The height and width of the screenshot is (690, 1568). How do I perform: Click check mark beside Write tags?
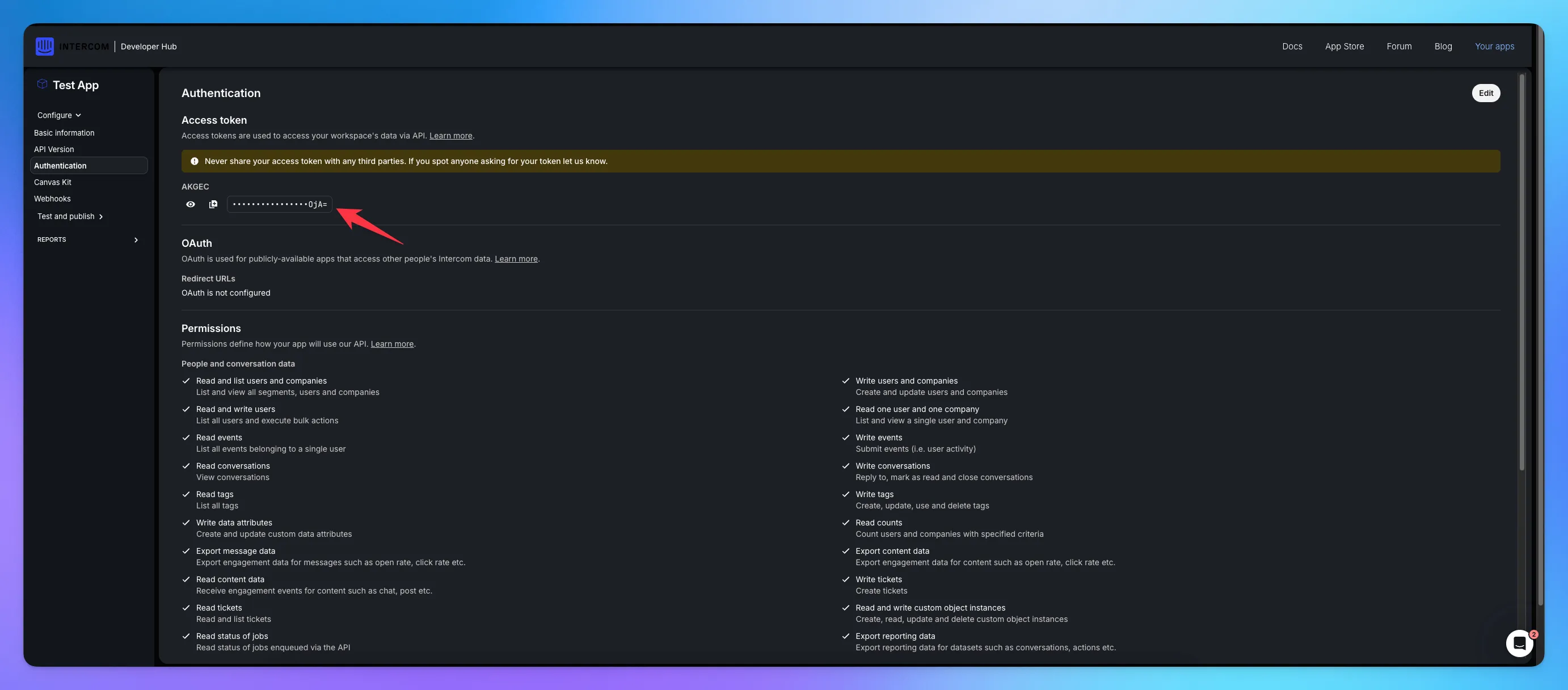[845, 494]
